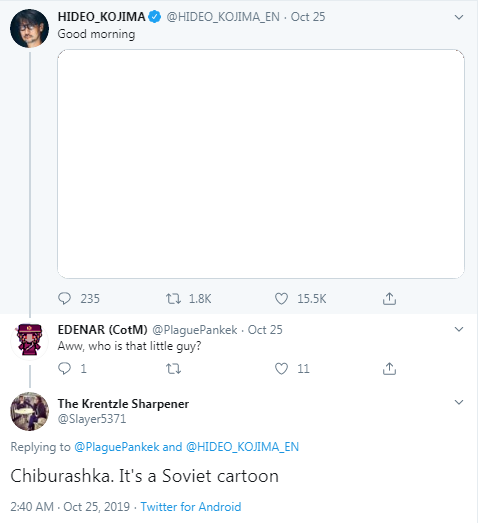
Task: Open EDENAR's pixel-art avatar
Action: pyautogui.click(x=29, y=341)
